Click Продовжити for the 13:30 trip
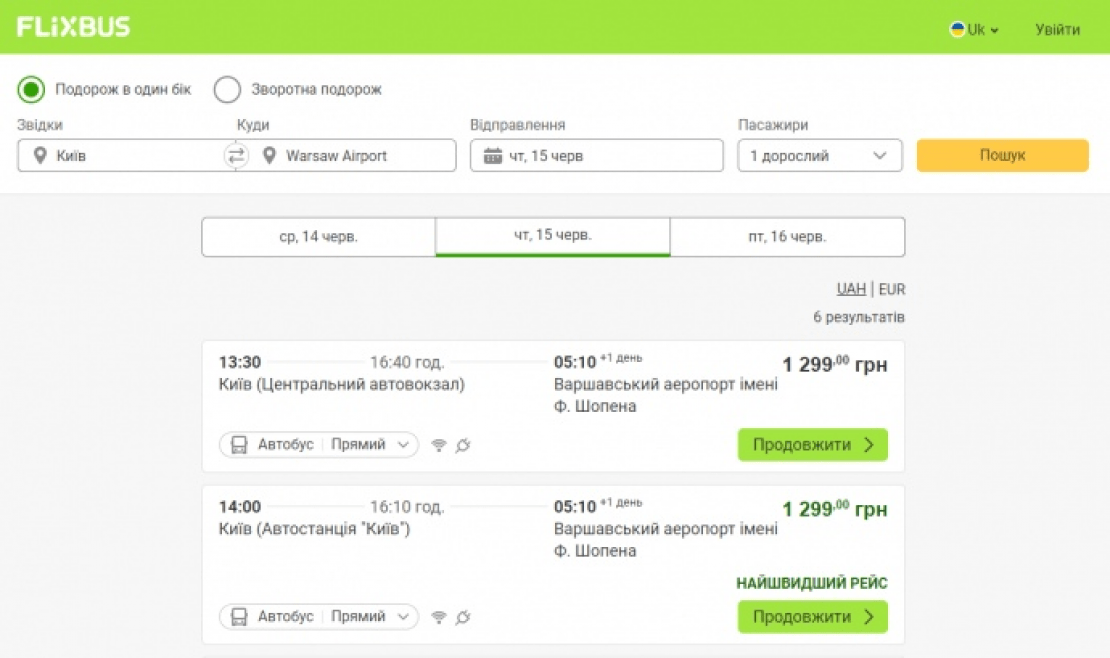 (813, 445)
